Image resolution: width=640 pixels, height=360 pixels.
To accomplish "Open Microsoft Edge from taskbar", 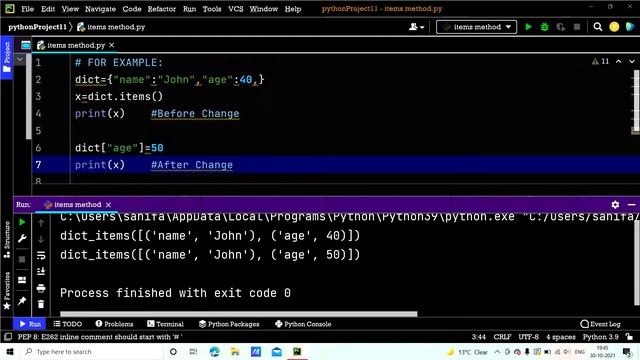I will [x=214, y=351].
